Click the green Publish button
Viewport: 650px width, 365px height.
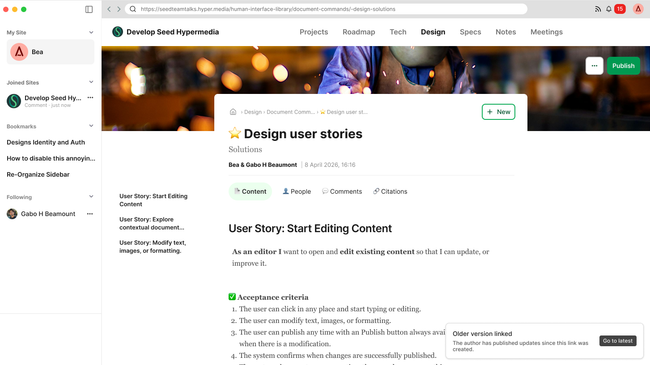click(623, 66)
